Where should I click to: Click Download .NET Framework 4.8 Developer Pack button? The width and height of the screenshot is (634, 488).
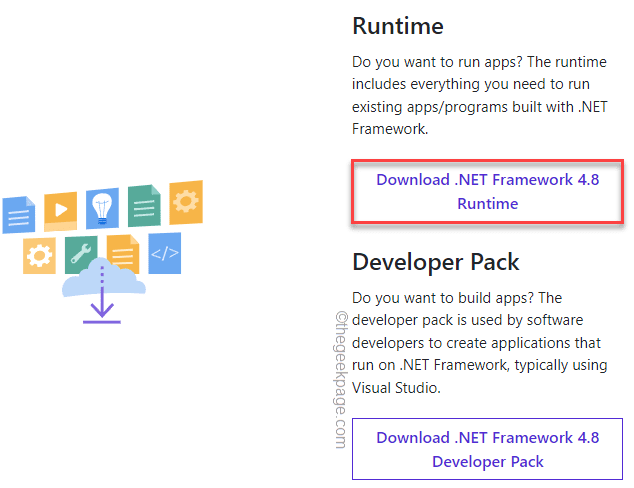(x=487, y=449)
